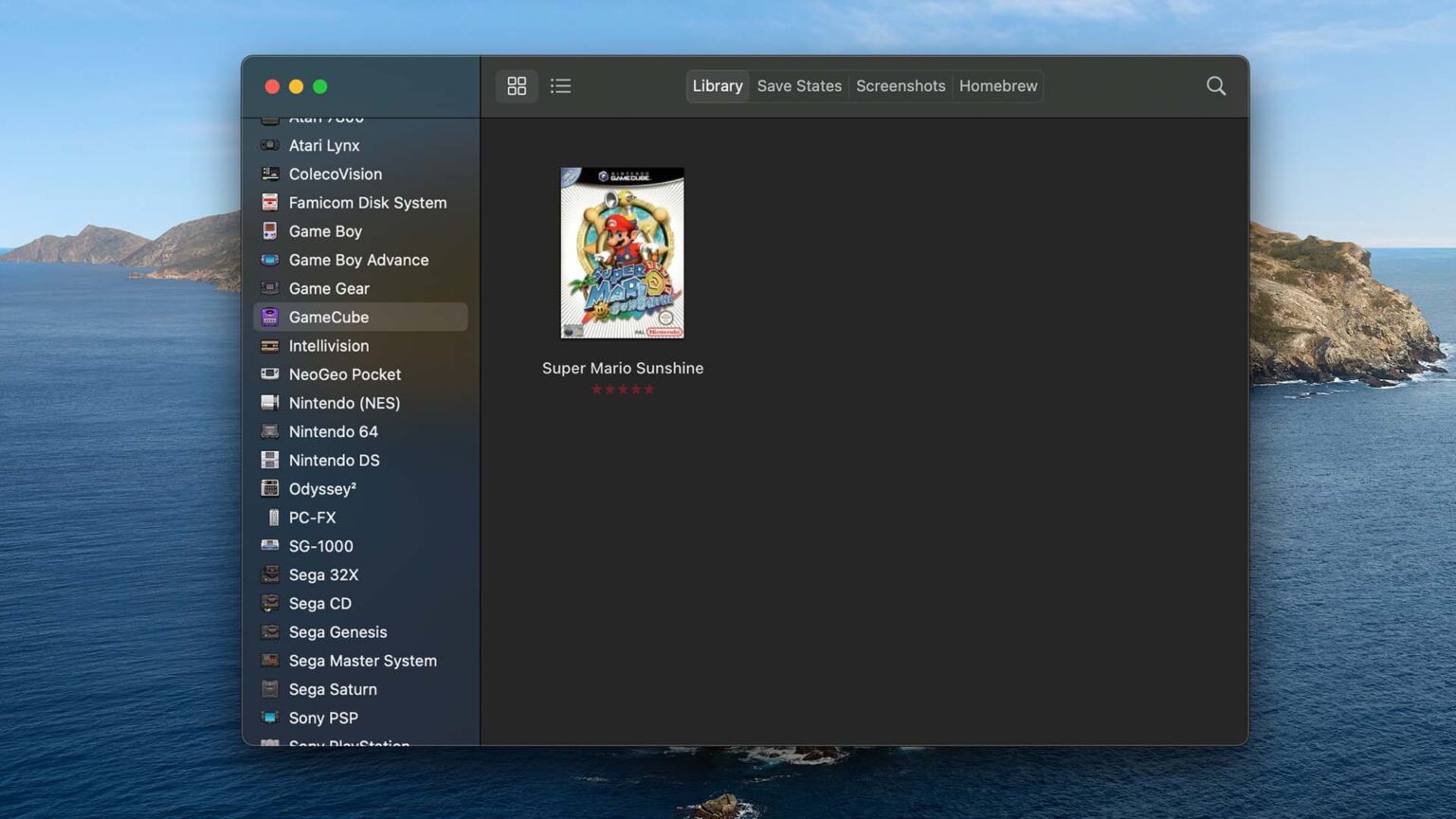
Task: Click the Super Mario Sunshine title label
Action: pyautogui.click(x=623, y=369)
